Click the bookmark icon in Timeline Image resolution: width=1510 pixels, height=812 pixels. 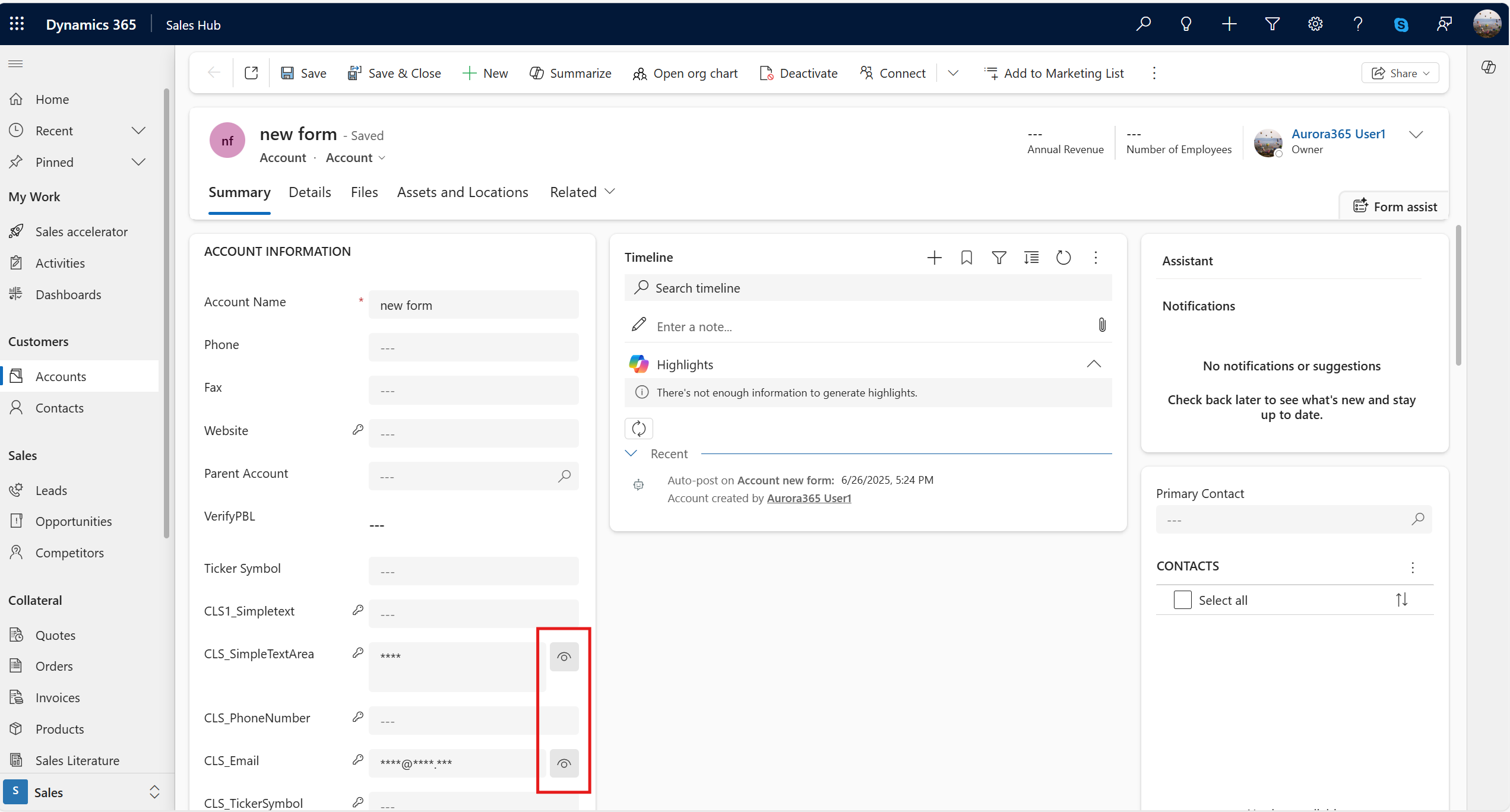pos(966,258)
